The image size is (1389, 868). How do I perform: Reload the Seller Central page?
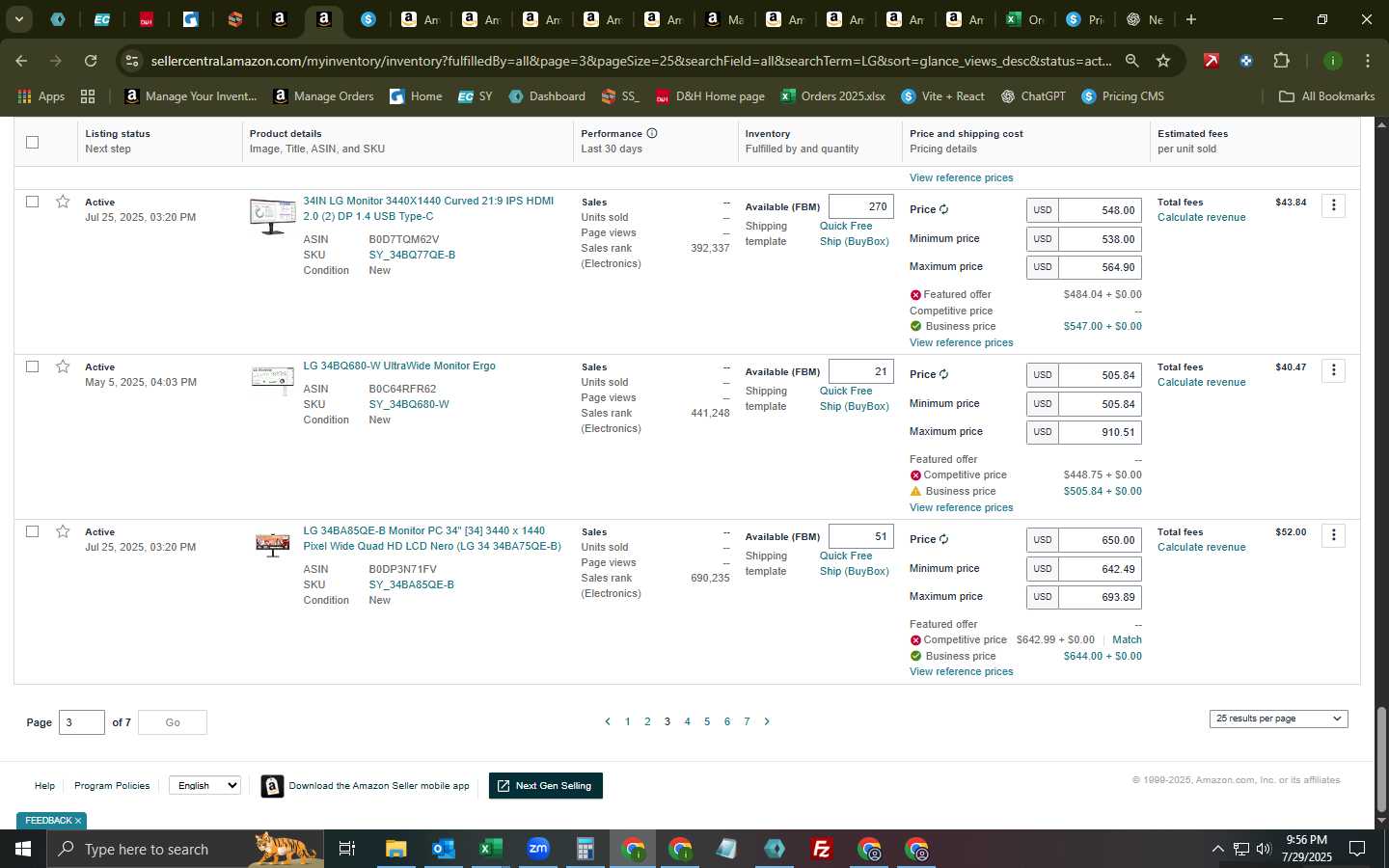(x=91, y=61)
